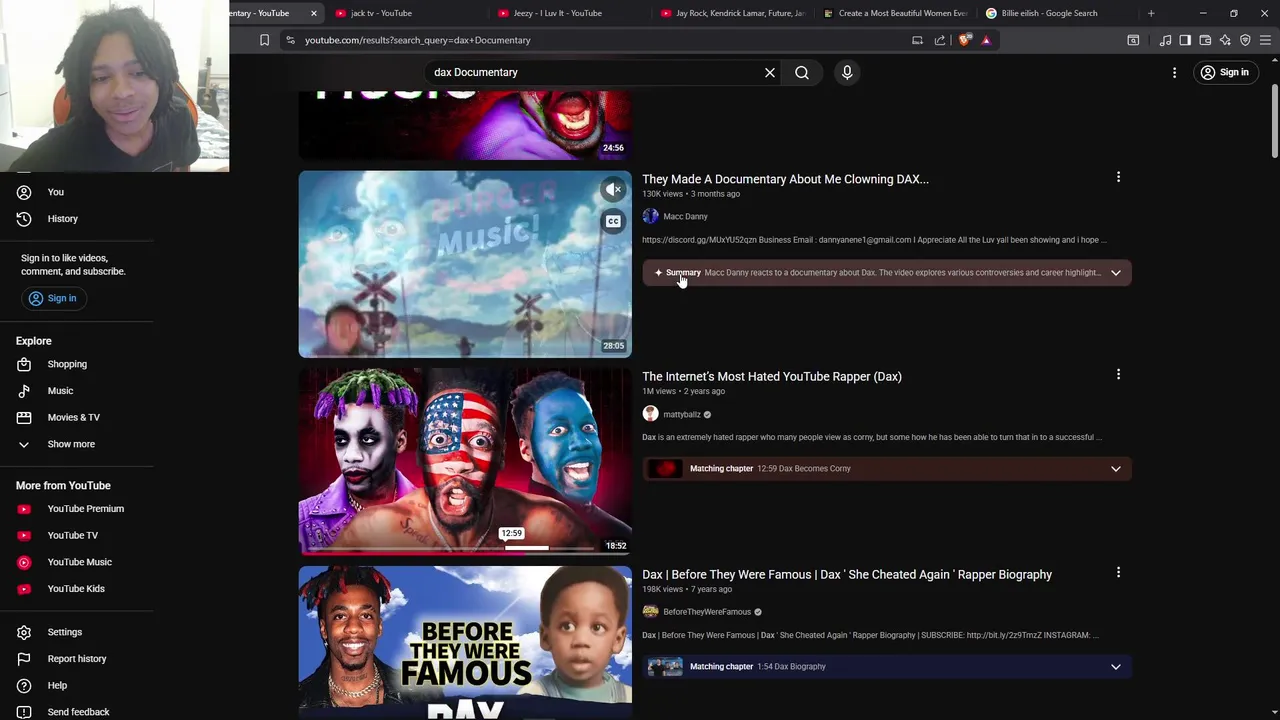
Task: Click the Macc Danny video thumbnail preview
Action: coord(465,264)
